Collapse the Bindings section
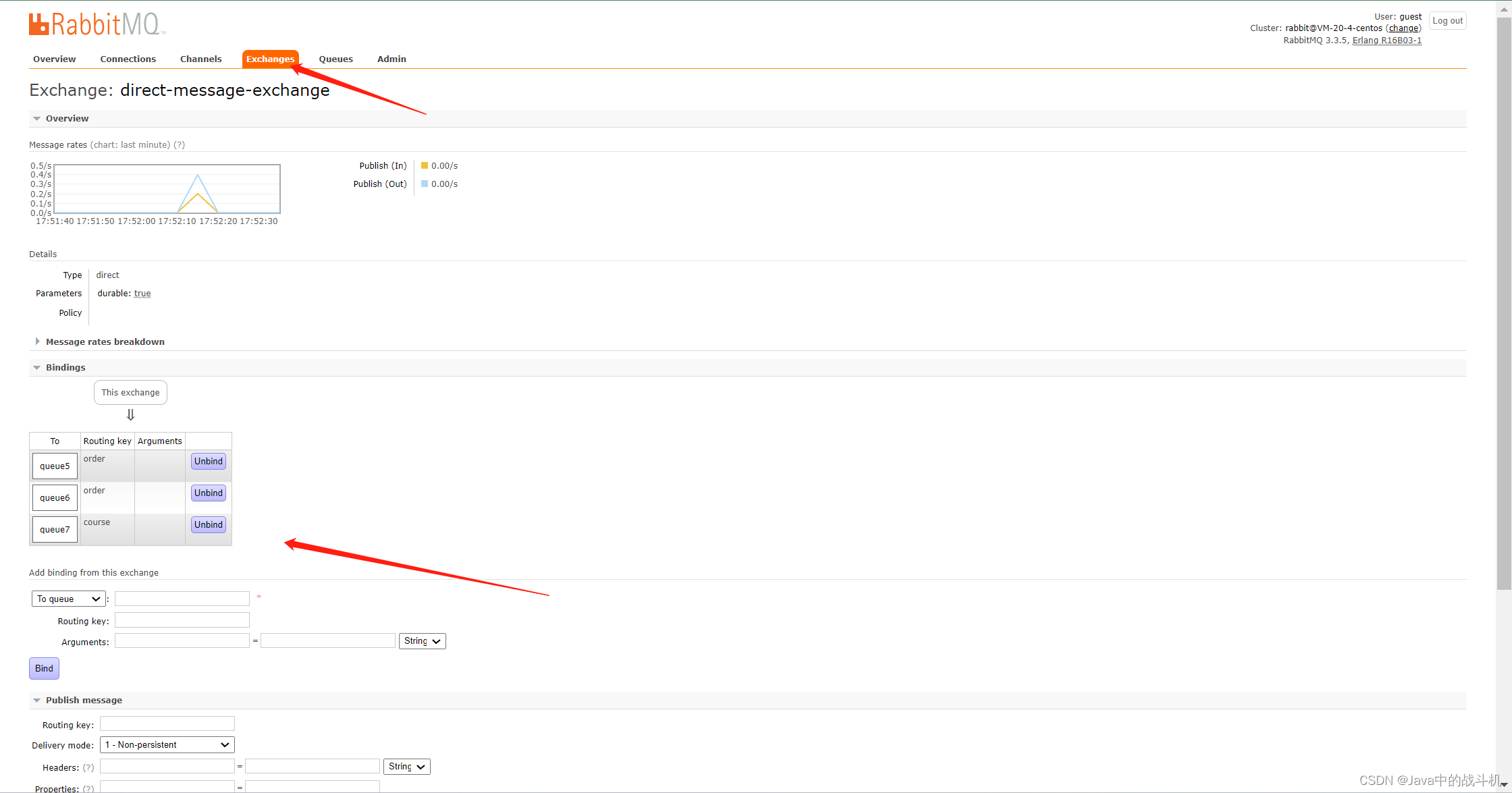The height and width of the screenshot is (793, 1512). point(65,368)
